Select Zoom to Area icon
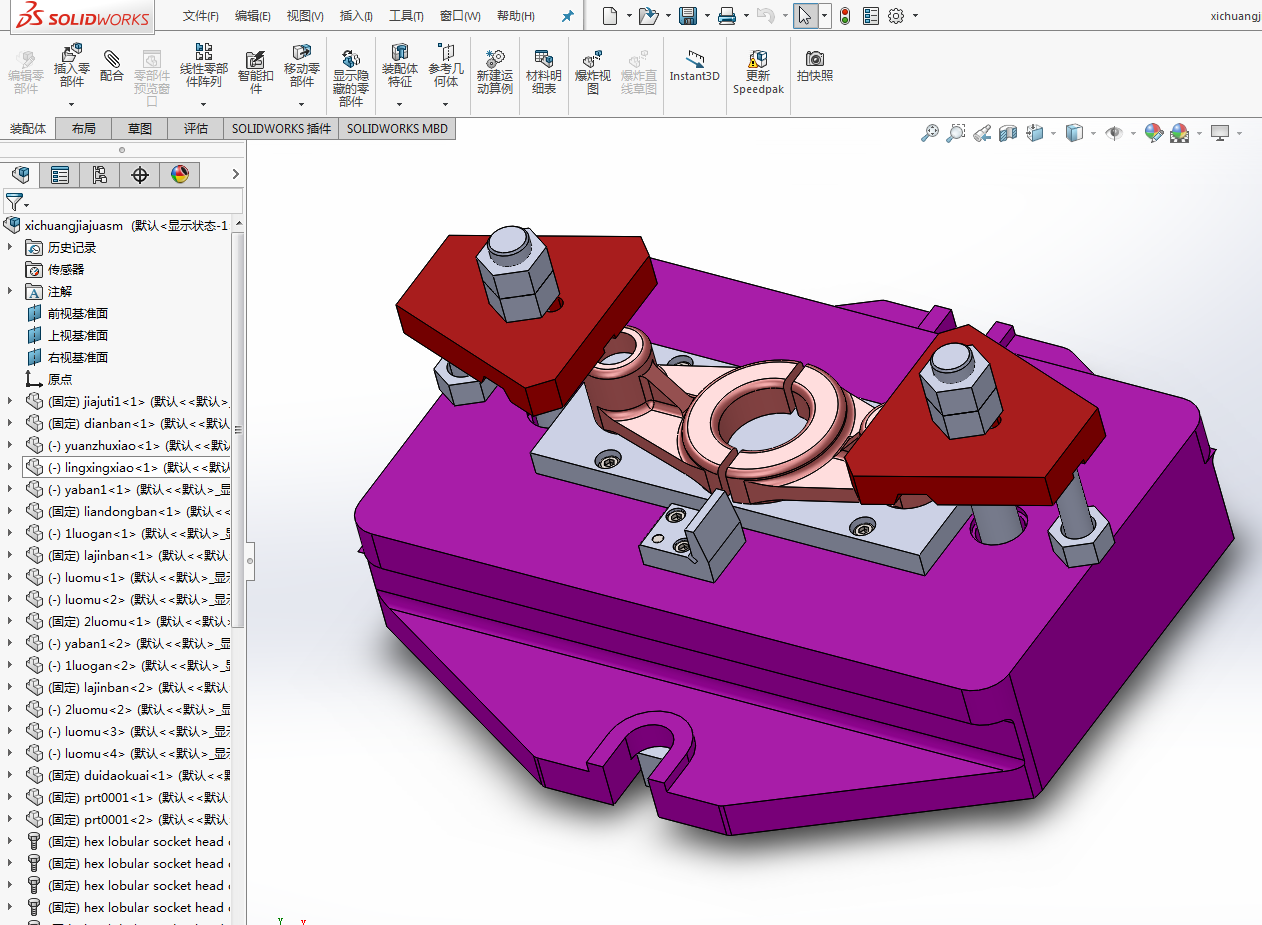Image resolution: width=1262 pixels, height=925 pixels. coord(956,133)
